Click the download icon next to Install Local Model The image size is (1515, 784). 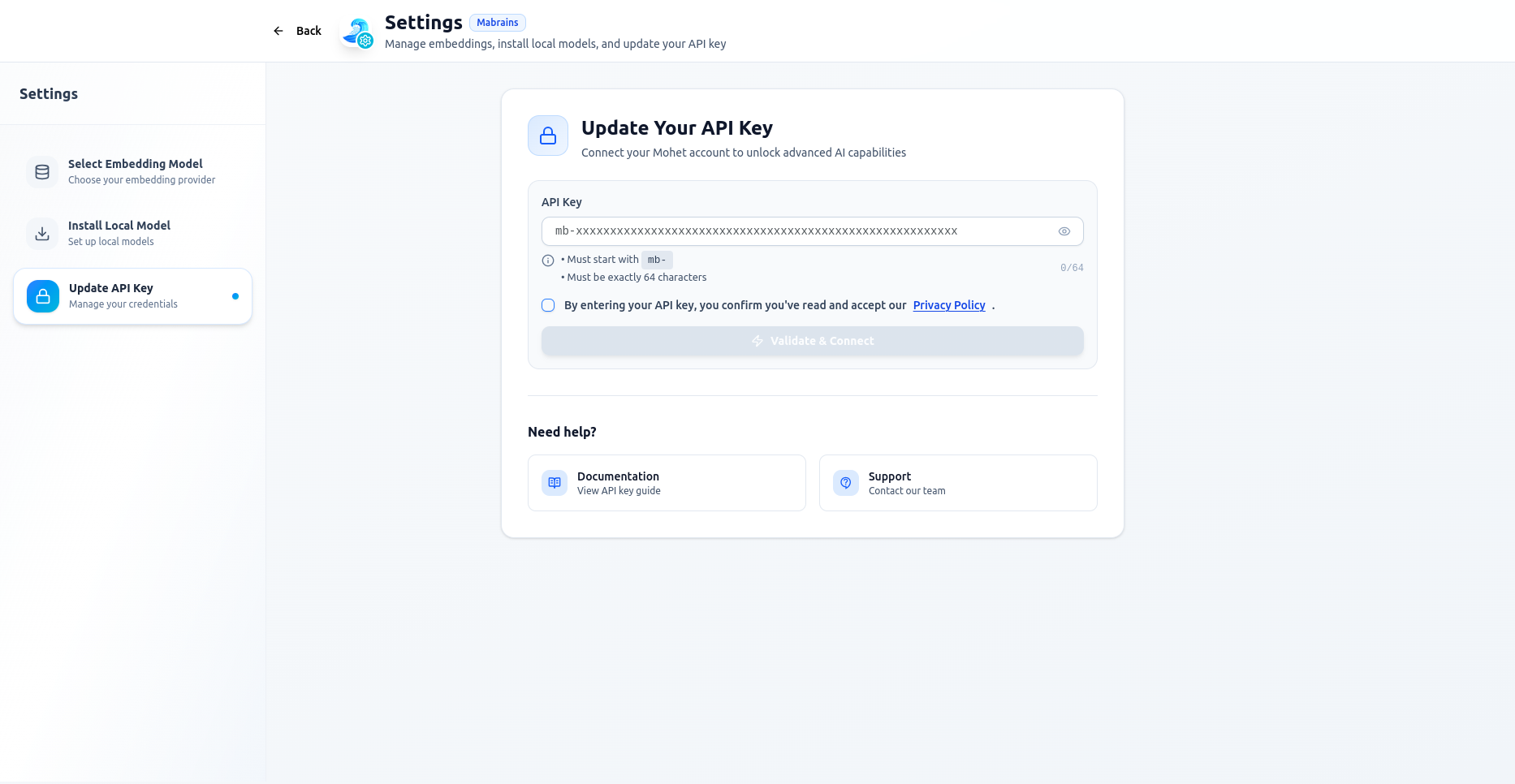[x=41, y=234]
